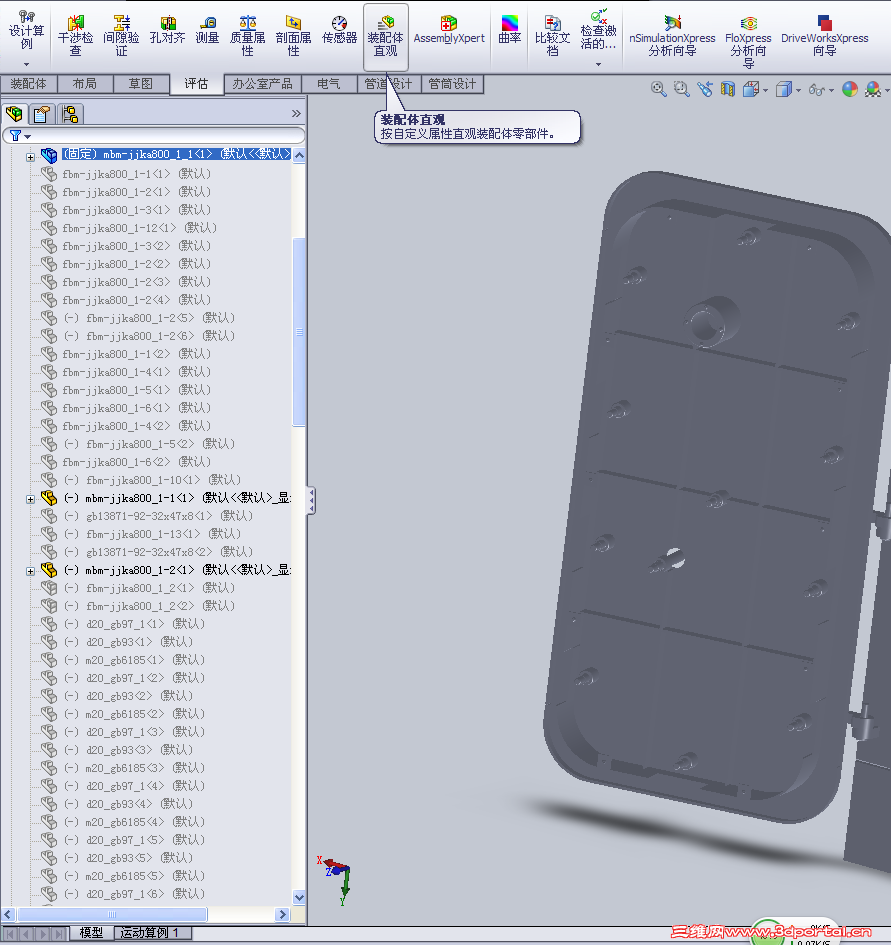Image resolution: width=891 pixels, height=945 pixels.
Task: Click tree horizontal scrollbar left arrow
Action: [8, 914]
